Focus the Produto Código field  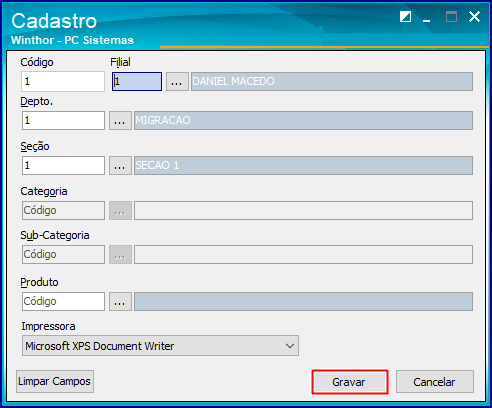(x=63, y=302)
